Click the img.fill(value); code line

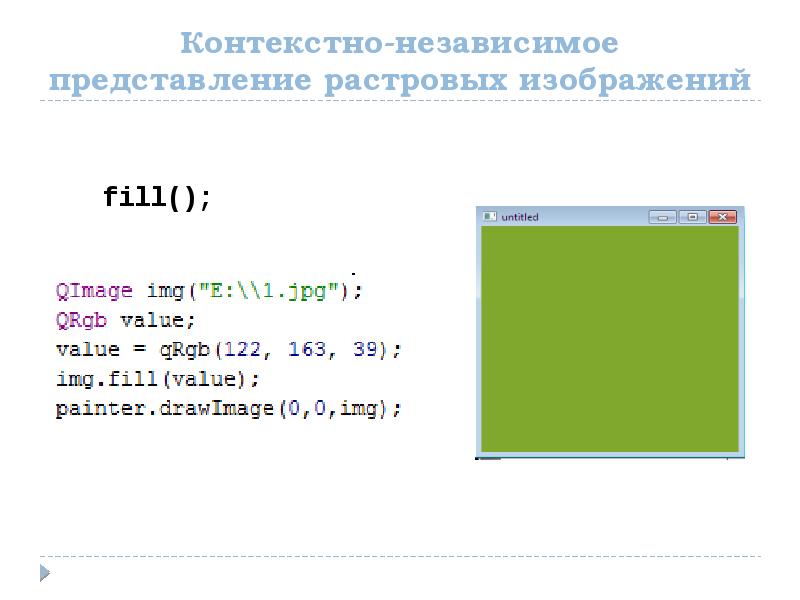click(x=157, y=379)
